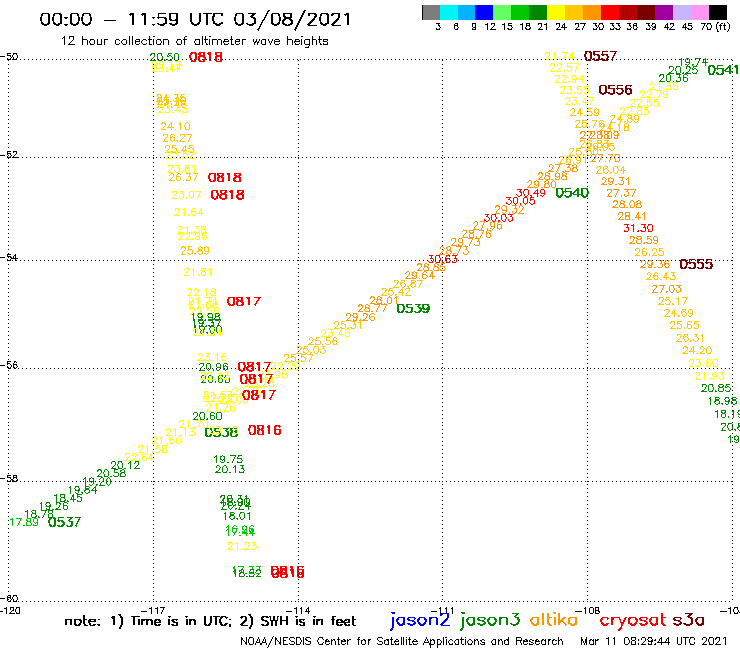Click the lavender legend swatch
The image size is (740, 650).
[x=681, y=12]
